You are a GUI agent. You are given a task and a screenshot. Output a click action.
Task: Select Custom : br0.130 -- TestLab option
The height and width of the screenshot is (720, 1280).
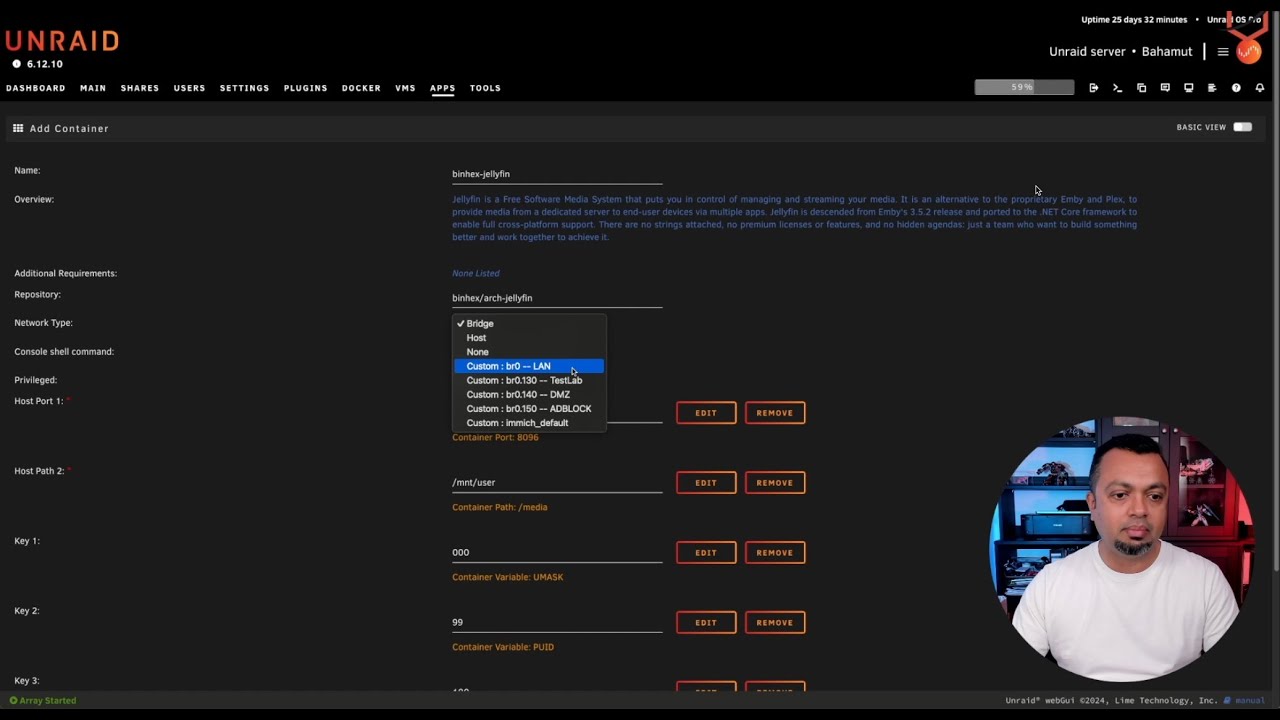point(529,380)
